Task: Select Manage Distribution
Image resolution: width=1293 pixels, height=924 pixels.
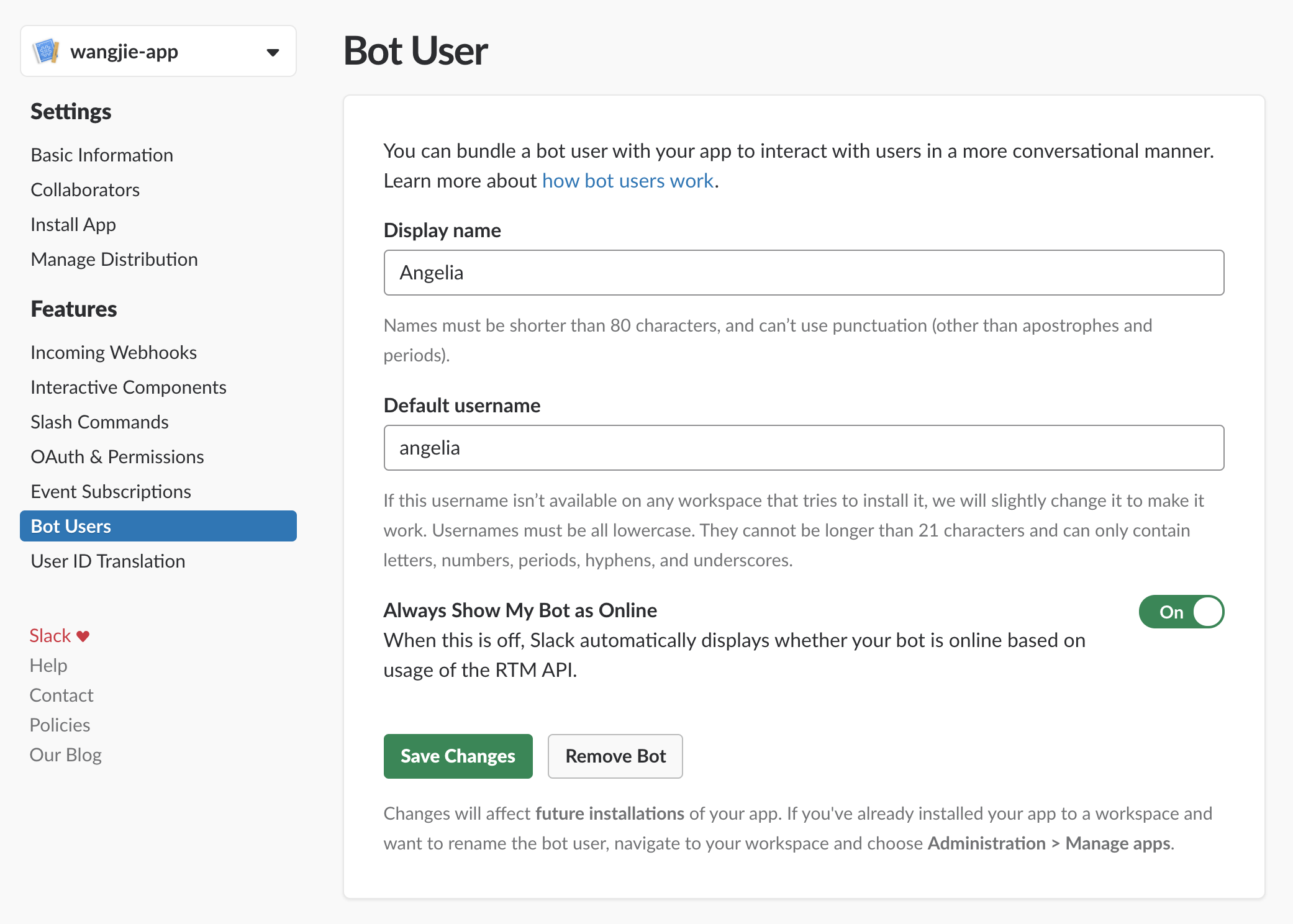Action: tap(114, 259)
